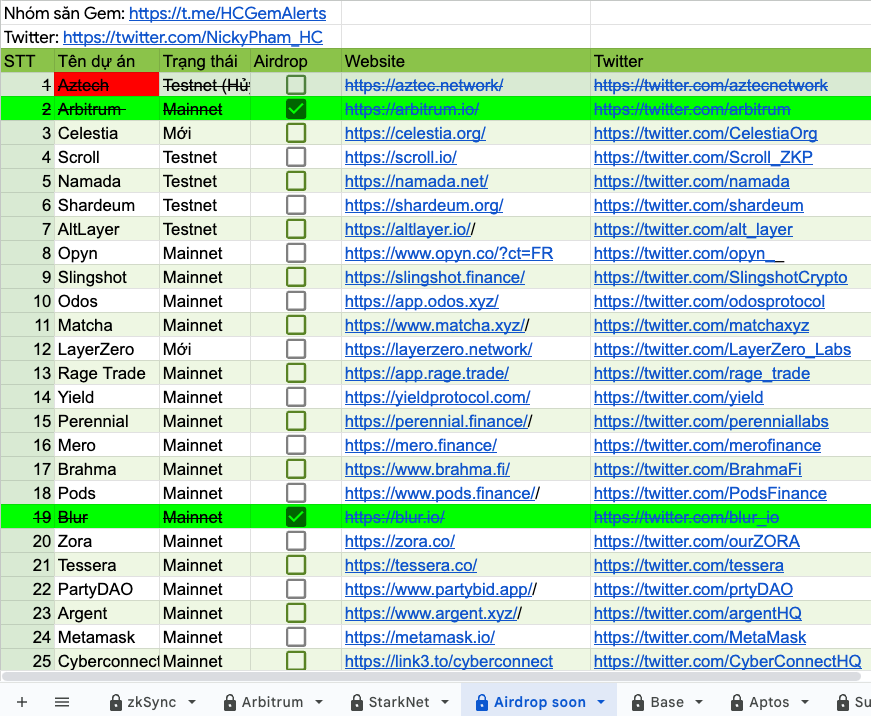This screenshot has height=716, width=871.
Task: Check Airdrop box for Celestia
Action: point(296,133)
